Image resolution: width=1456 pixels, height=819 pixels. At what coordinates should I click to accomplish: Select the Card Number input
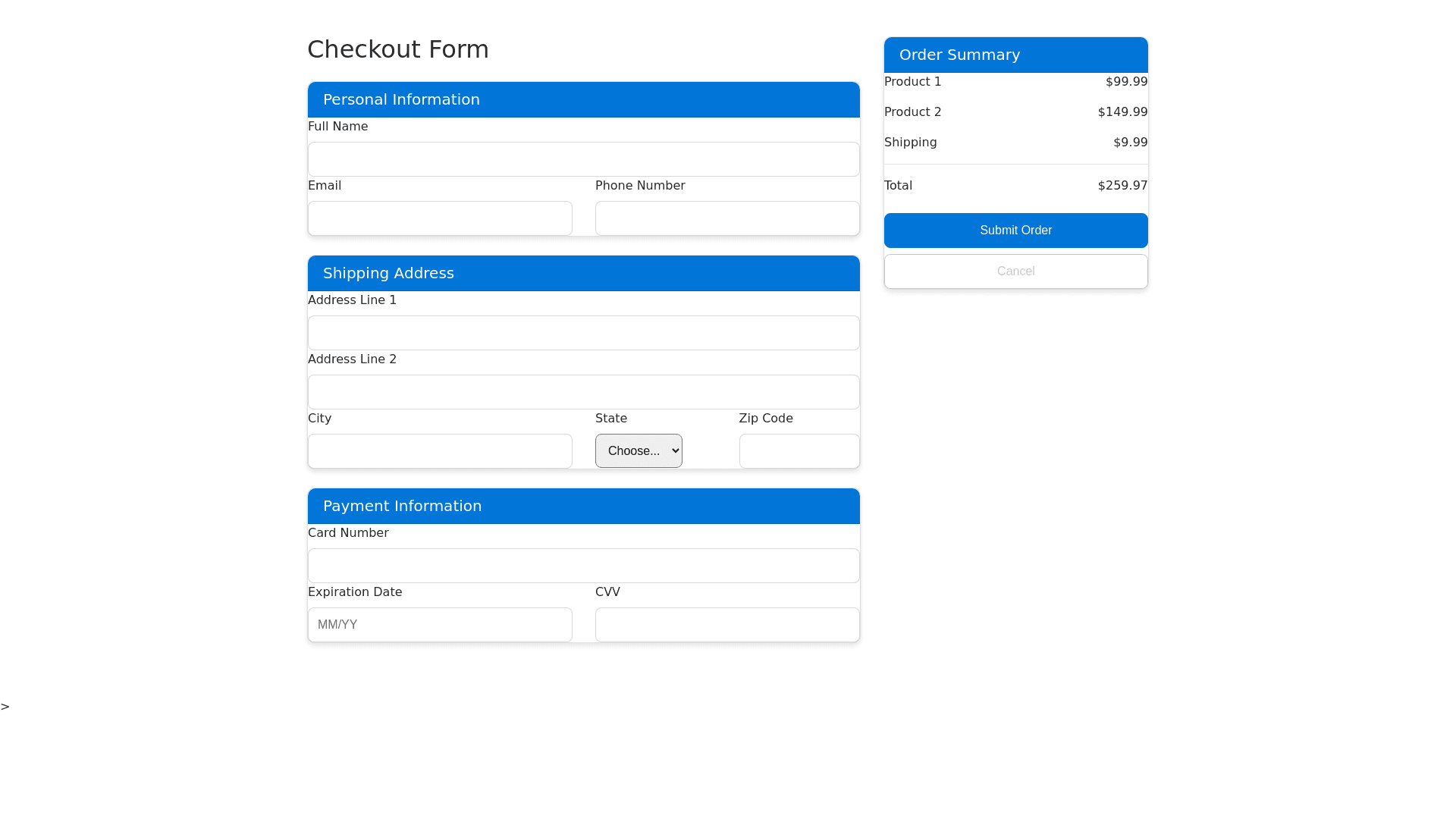tap(583, 566)
